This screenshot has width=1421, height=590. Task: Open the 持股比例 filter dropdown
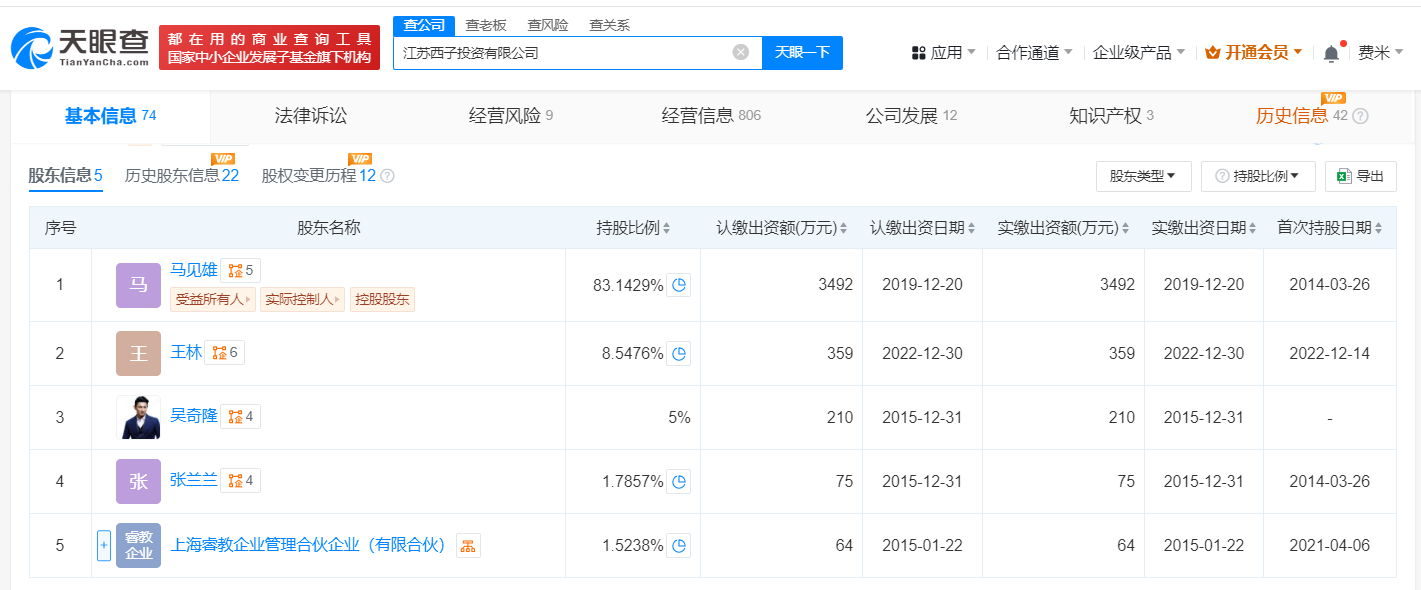[1257, 176]
